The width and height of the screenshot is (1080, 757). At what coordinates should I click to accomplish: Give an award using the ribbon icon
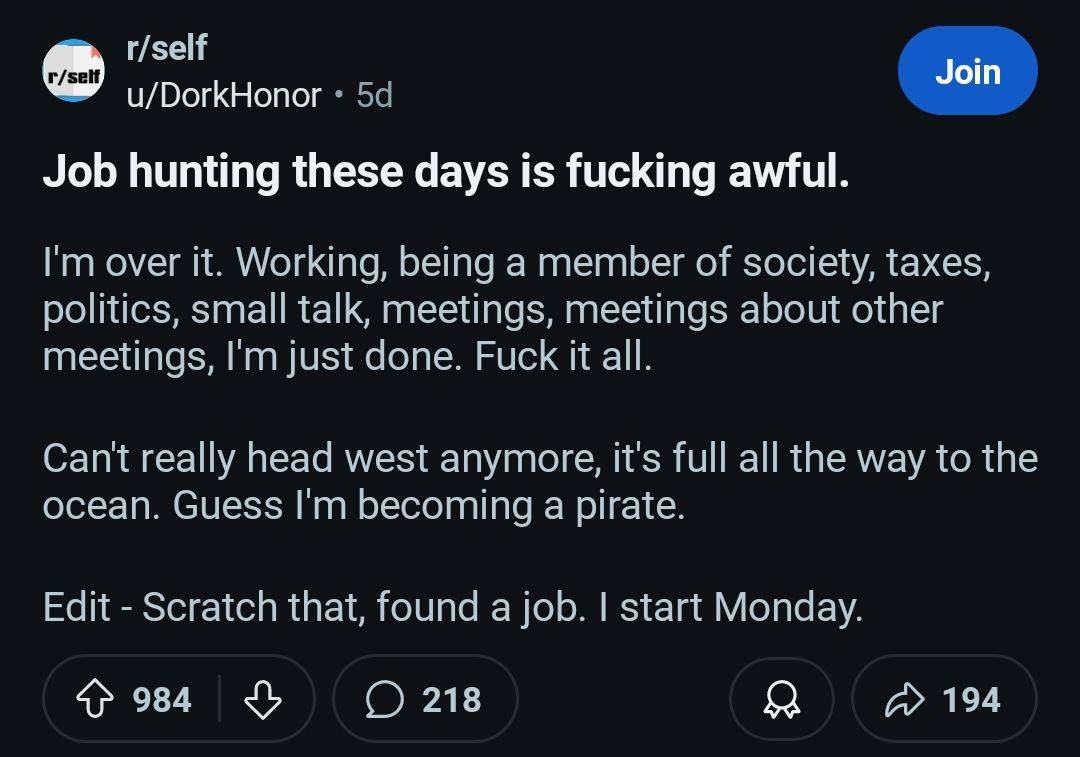click(782, 699)
